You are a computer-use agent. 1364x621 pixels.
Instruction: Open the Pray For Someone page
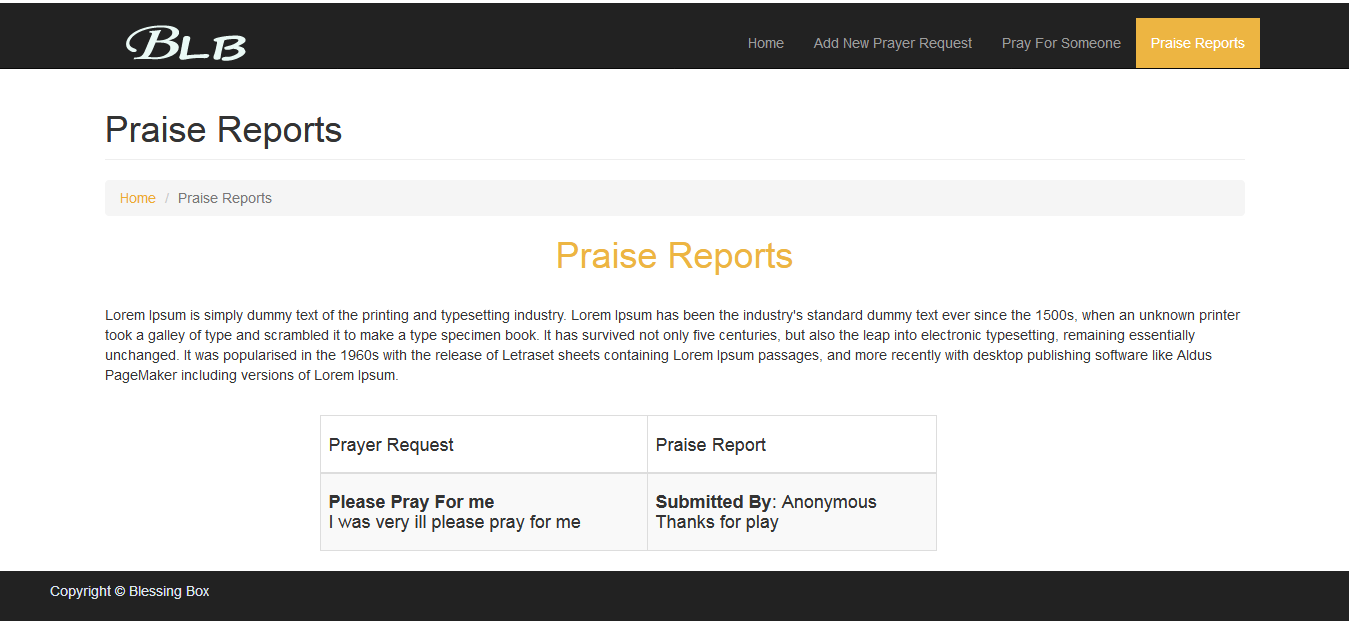1061,43
